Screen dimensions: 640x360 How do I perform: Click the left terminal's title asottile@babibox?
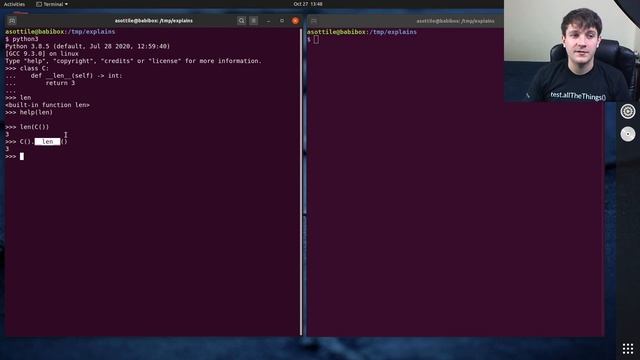153,20
